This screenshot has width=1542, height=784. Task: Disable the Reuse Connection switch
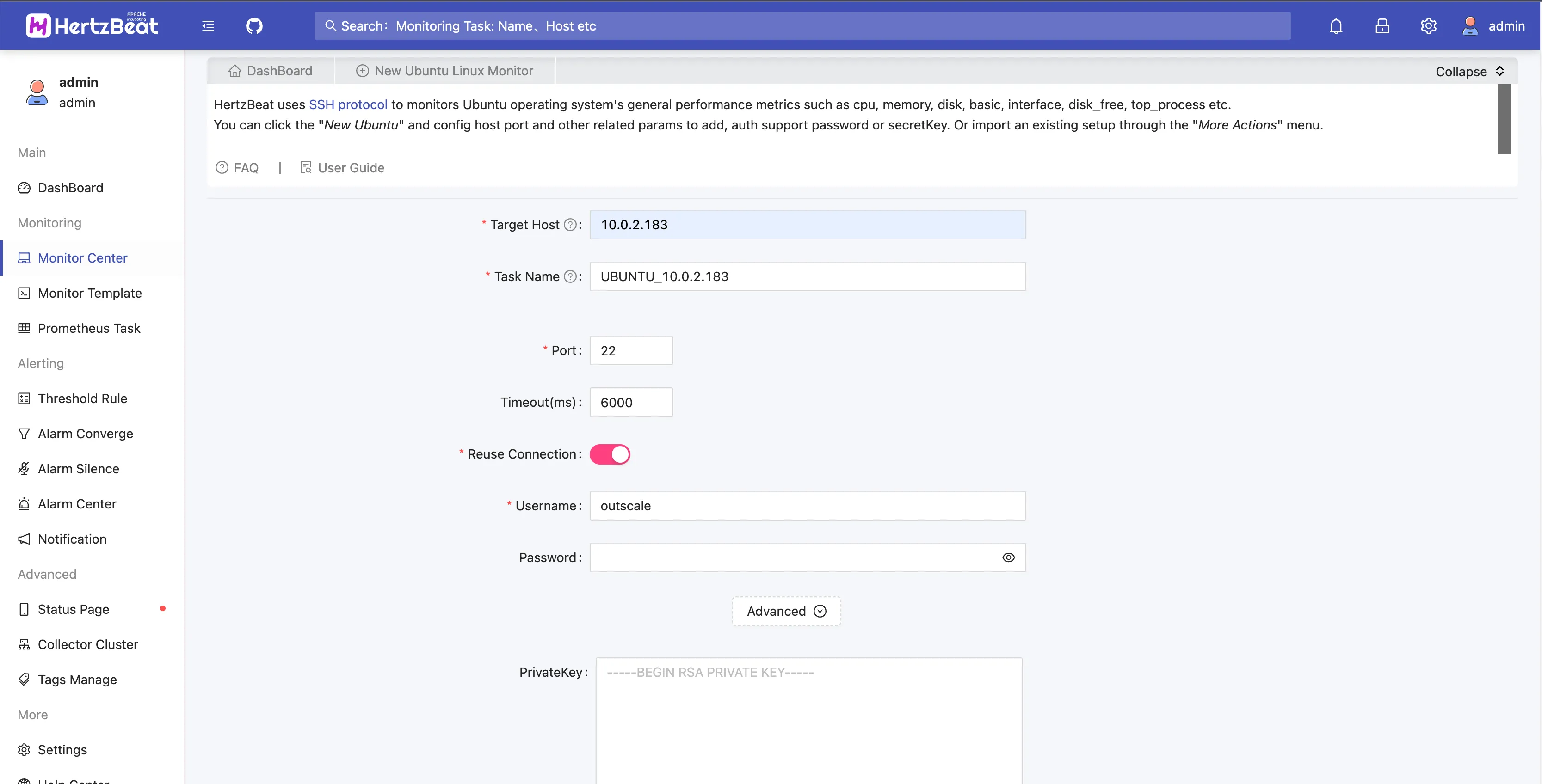(610, 454)
